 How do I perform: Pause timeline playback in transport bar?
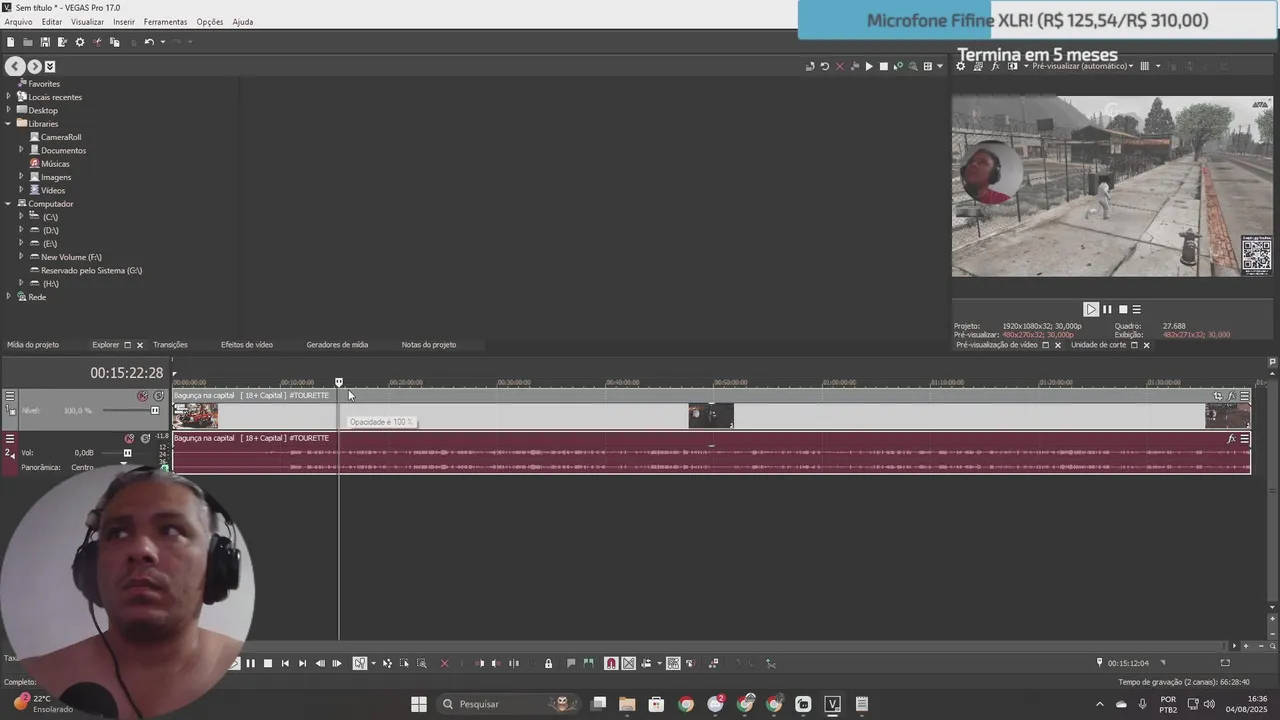coord(250,663)
